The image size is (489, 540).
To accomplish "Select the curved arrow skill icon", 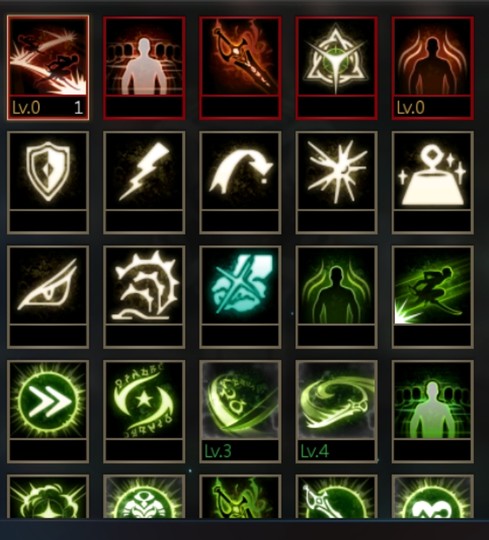I will click(x=240, y=183).
